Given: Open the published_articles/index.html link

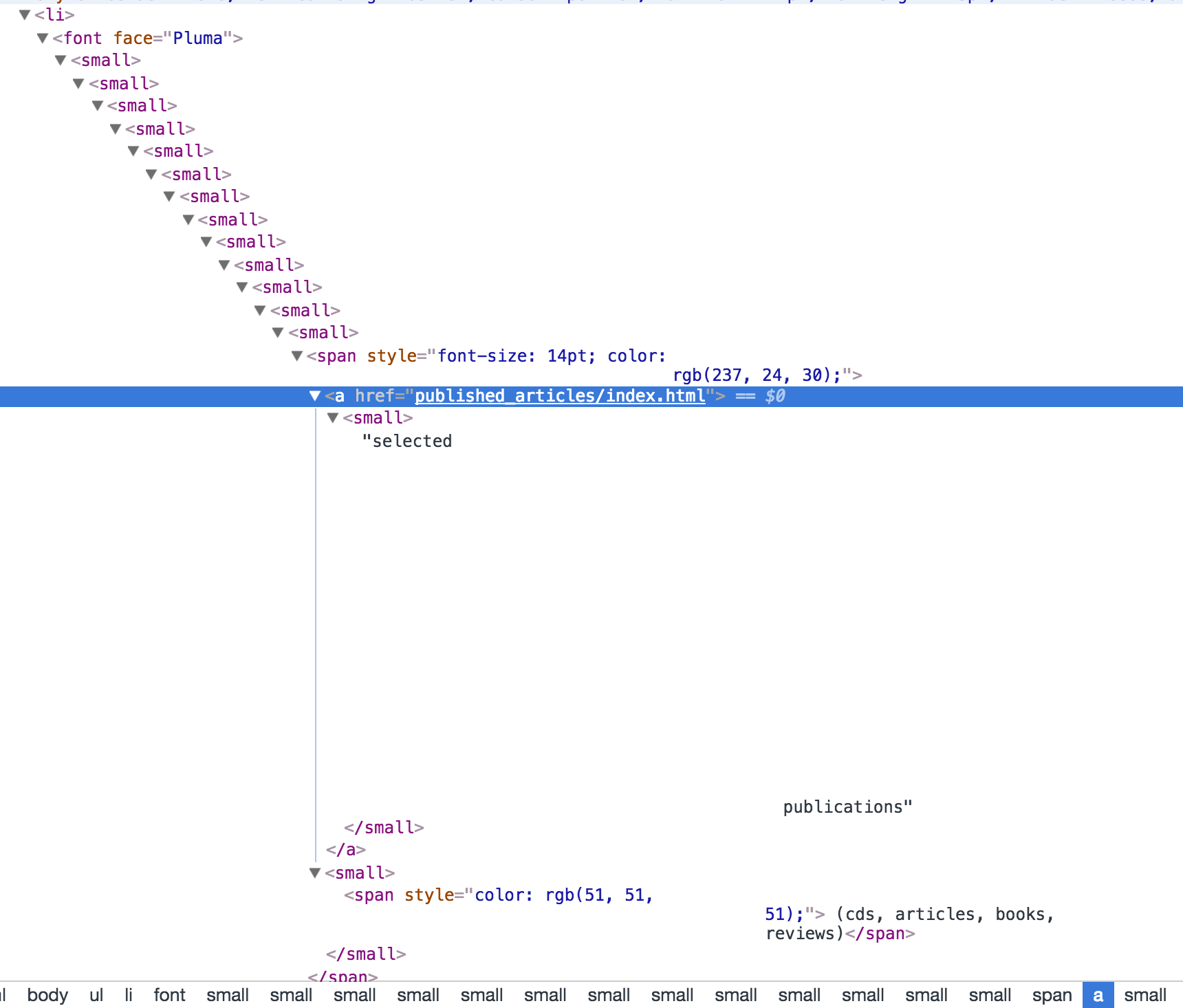Looking at the screenshot, I should coord(560,396).
